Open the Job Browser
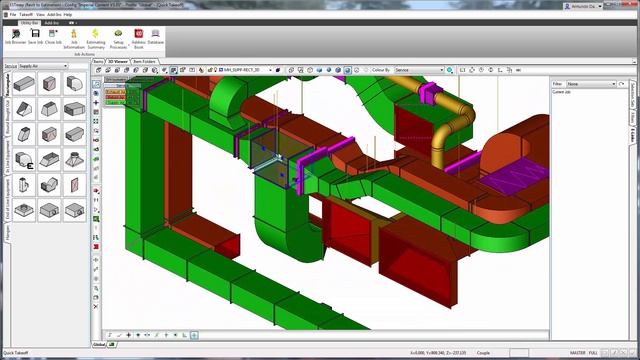This screenshot has height=360, width=640. click(x=16, y=37)
